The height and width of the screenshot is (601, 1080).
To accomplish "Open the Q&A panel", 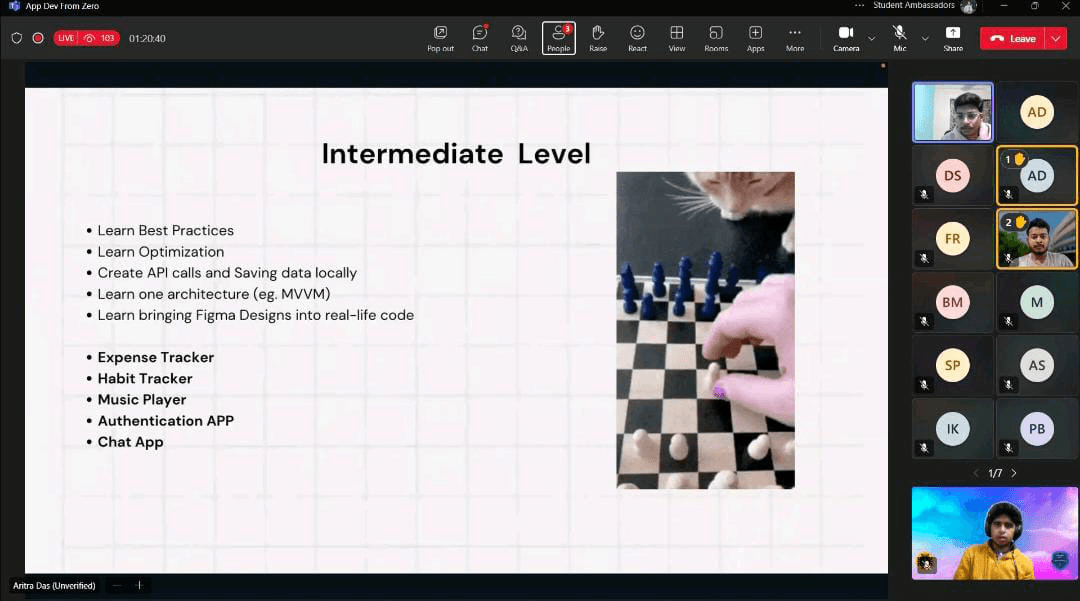I will 519,37.
